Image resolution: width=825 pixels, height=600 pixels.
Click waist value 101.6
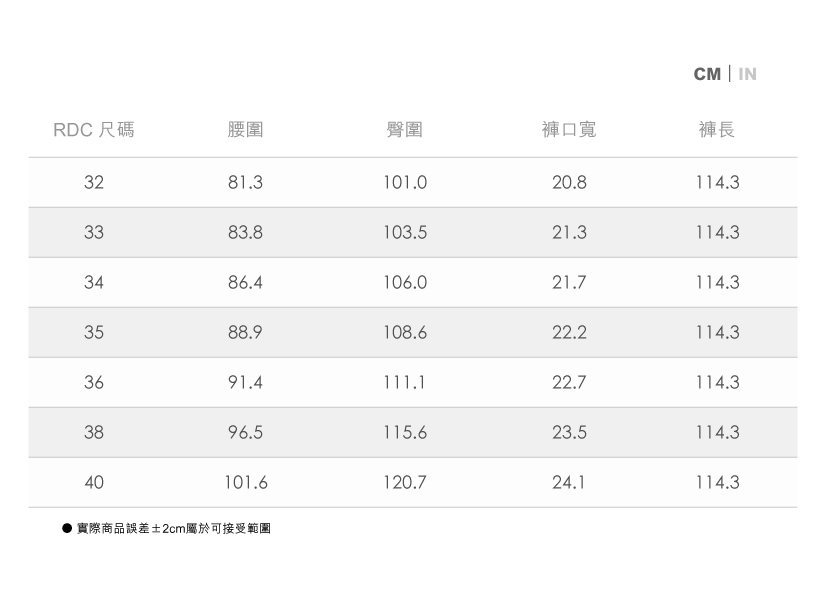coord(245,483)
